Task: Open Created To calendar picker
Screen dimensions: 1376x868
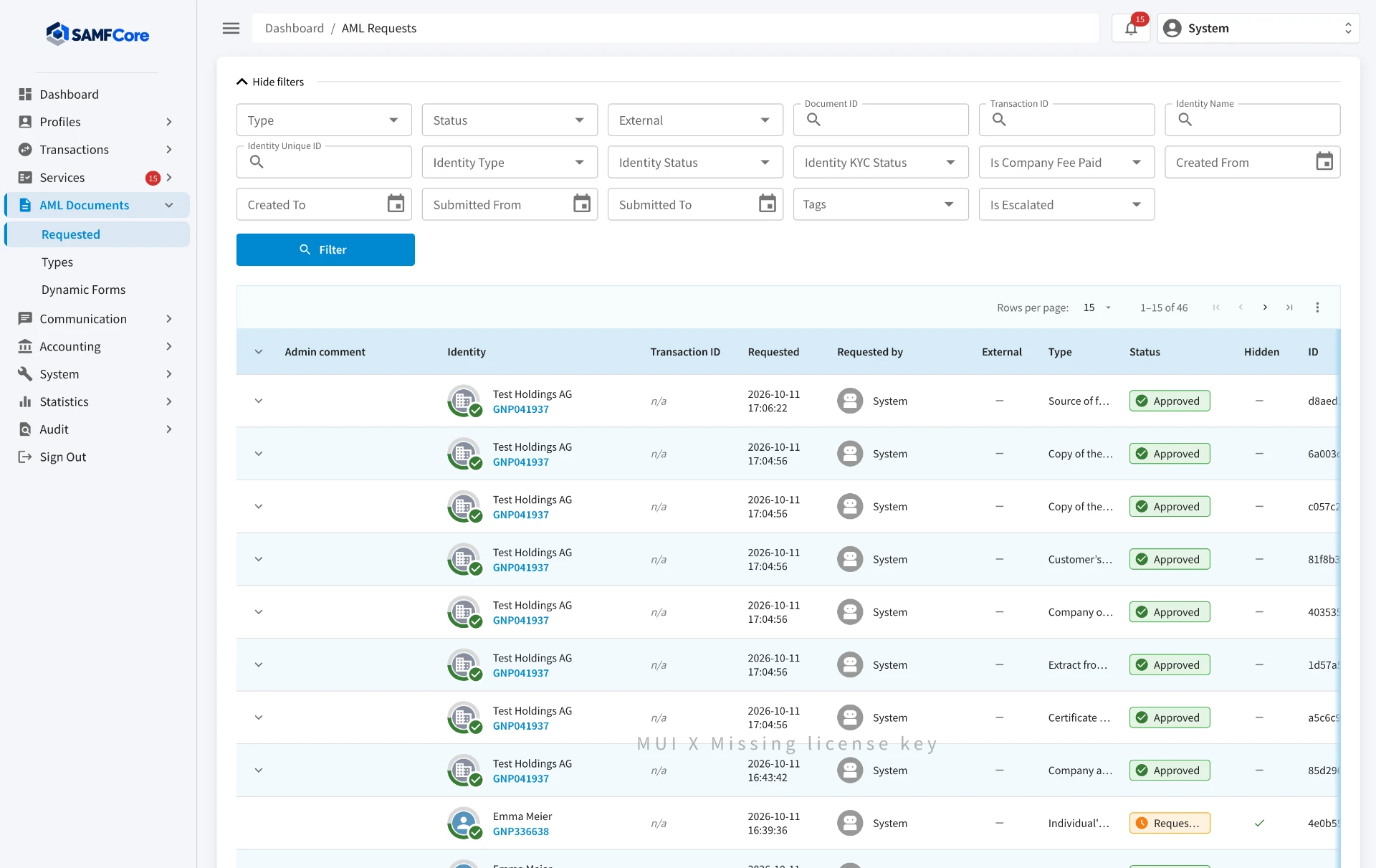Action: click(396, 204)
